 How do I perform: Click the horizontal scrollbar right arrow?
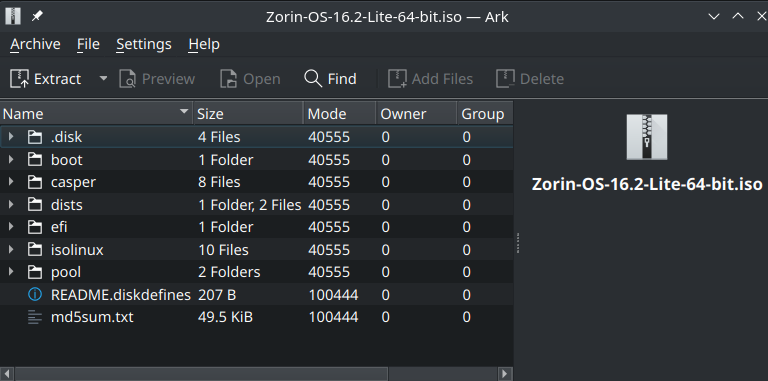[x=506, y=374]
